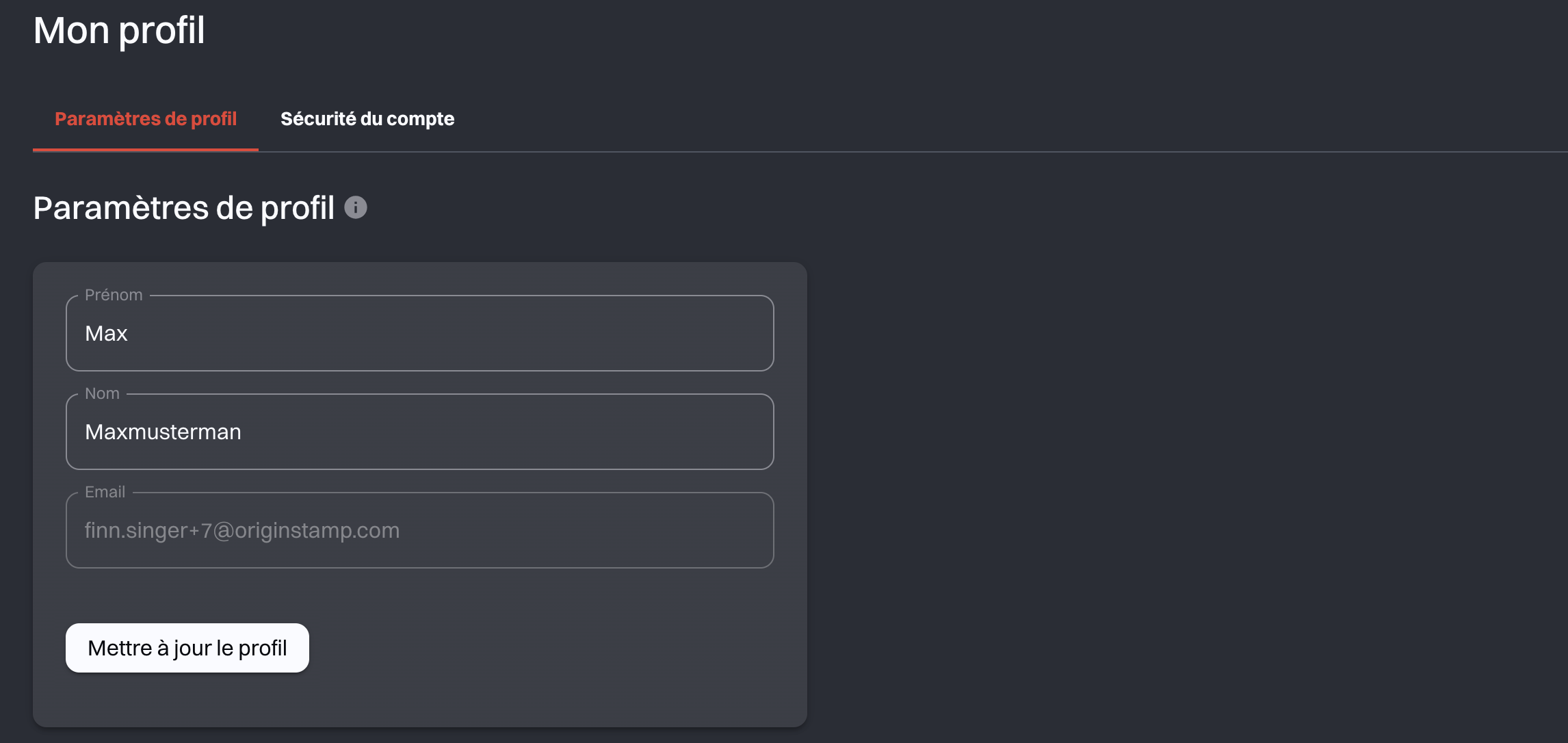Select the Paramètres de profil tab
This screenshot has height=743, width=1568.
pyautogui.click(x=146, y=119)
